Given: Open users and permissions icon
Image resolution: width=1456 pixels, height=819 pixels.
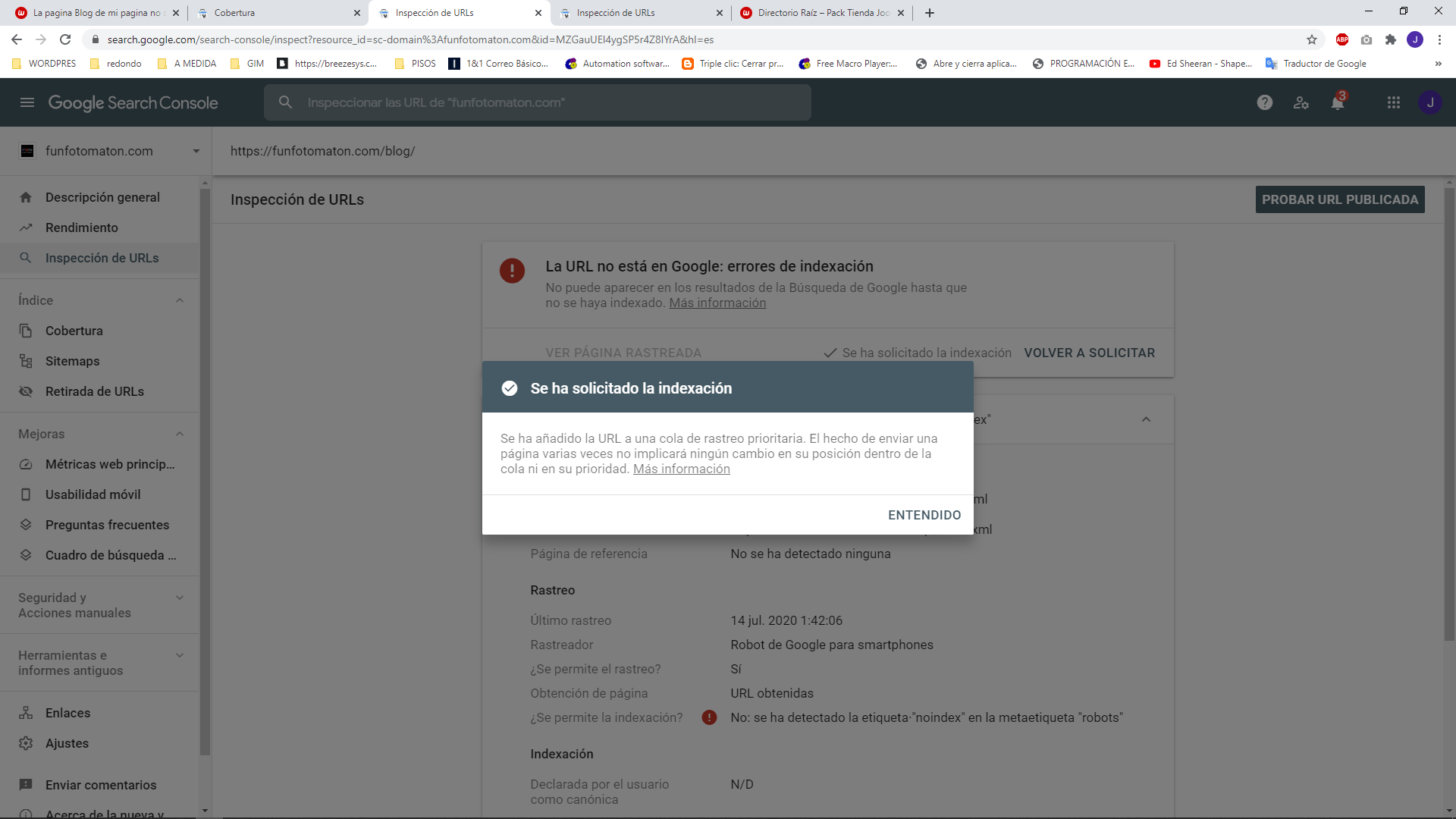Looking at the screenshot, I should [1301, 102].
